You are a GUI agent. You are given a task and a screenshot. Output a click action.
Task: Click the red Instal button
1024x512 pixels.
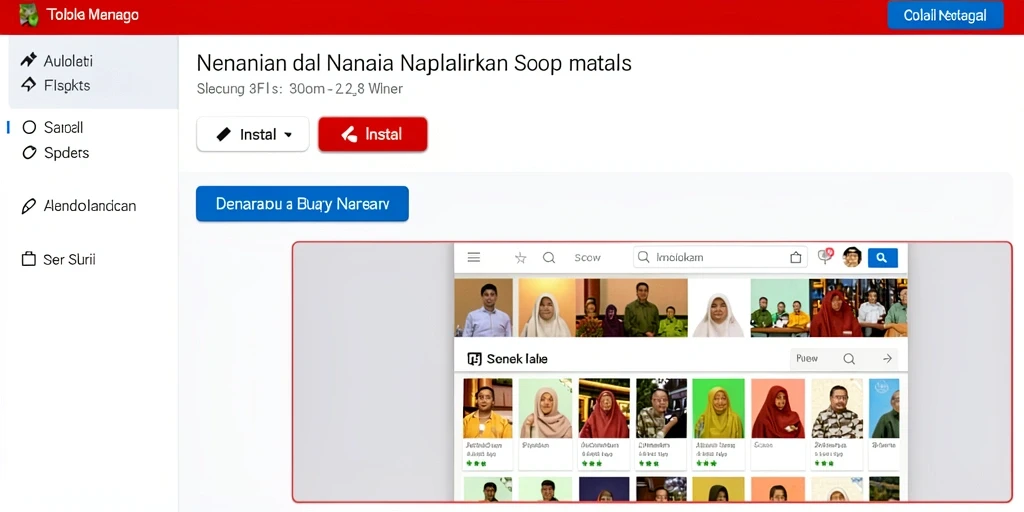pyautogui.click(x=373, y=135)
